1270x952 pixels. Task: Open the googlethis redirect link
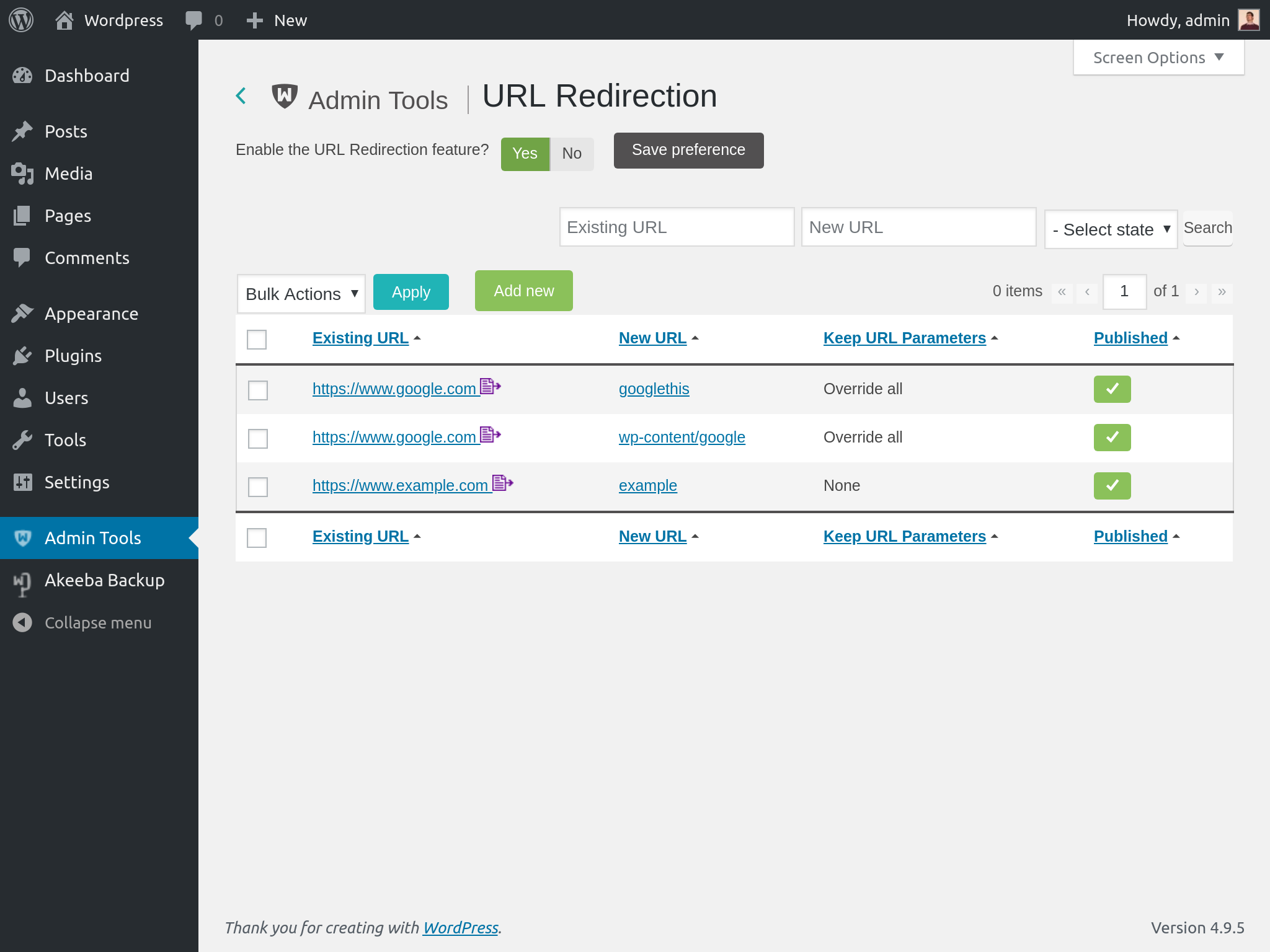[x=654, y=389]
